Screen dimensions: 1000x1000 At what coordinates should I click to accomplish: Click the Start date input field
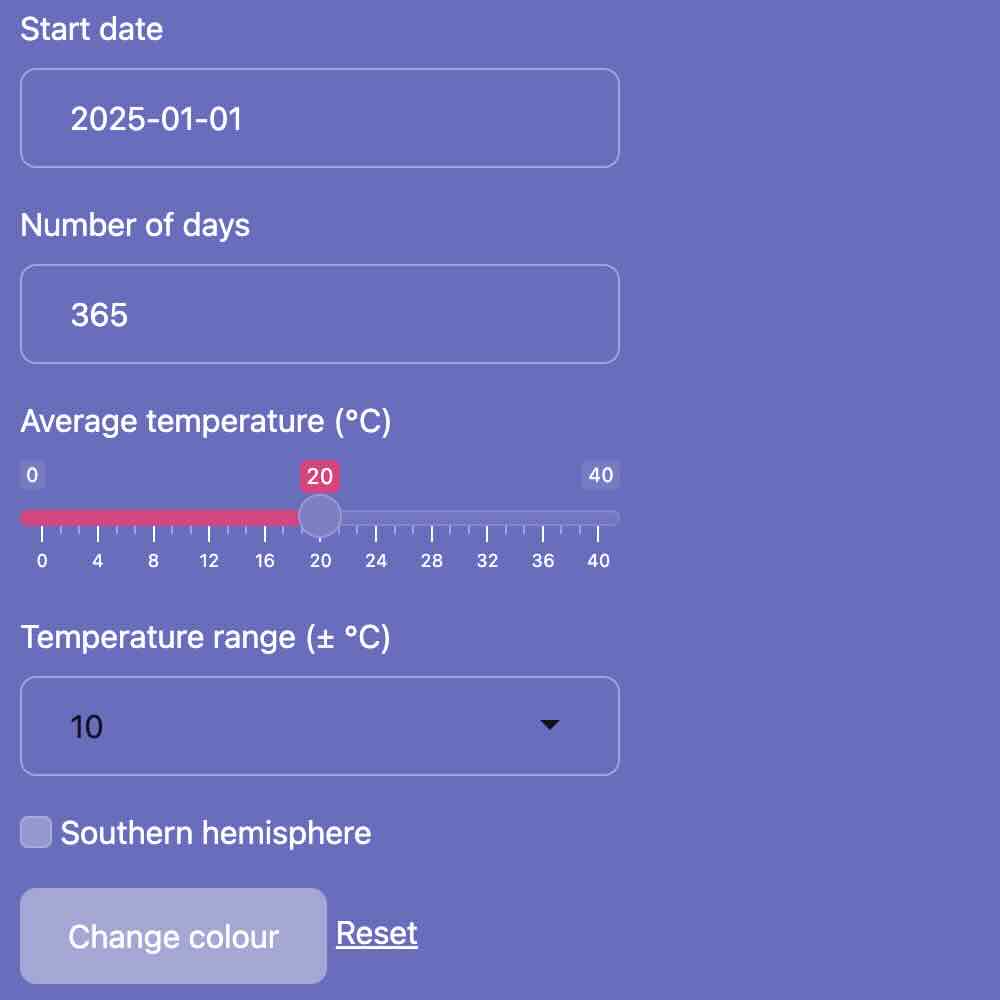coord(320,118)
